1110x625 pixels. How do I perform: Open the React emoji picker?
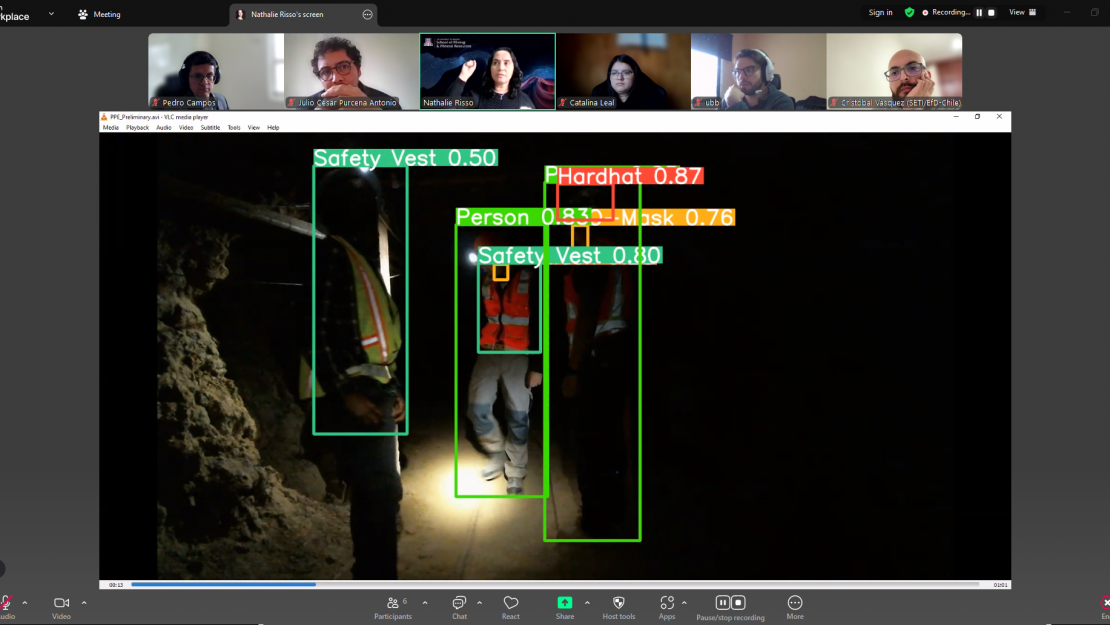click(x=510, y=607)
